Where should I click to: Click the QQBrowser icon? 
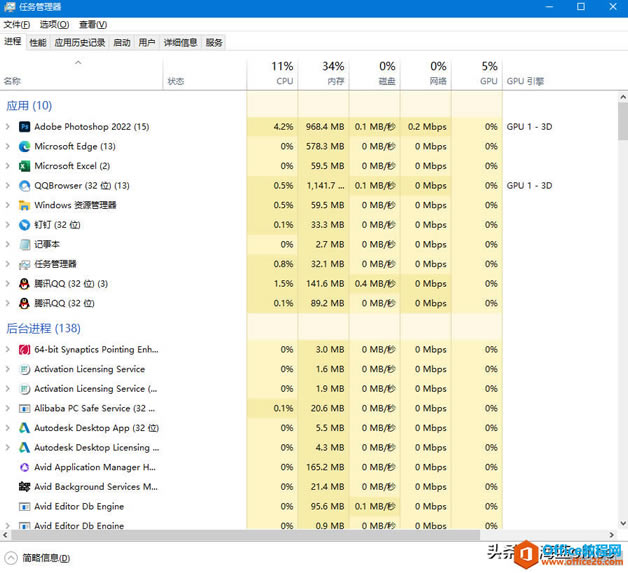click(x=24, y=186)
